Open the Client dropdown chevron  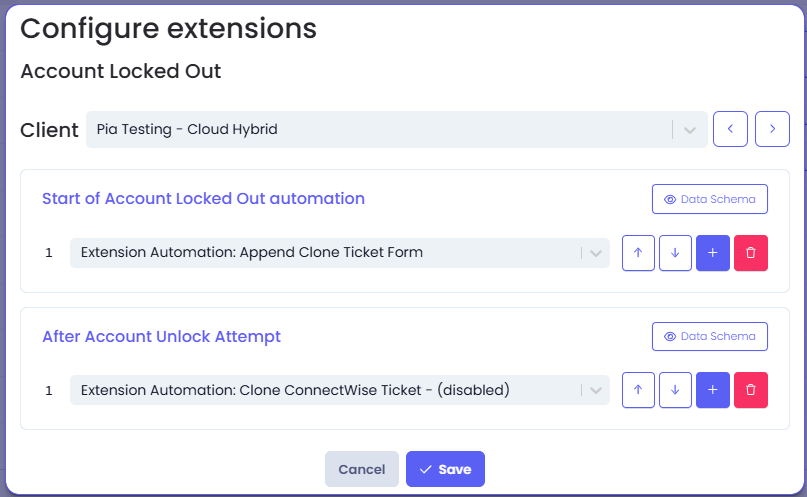click(x=690, y=130)
